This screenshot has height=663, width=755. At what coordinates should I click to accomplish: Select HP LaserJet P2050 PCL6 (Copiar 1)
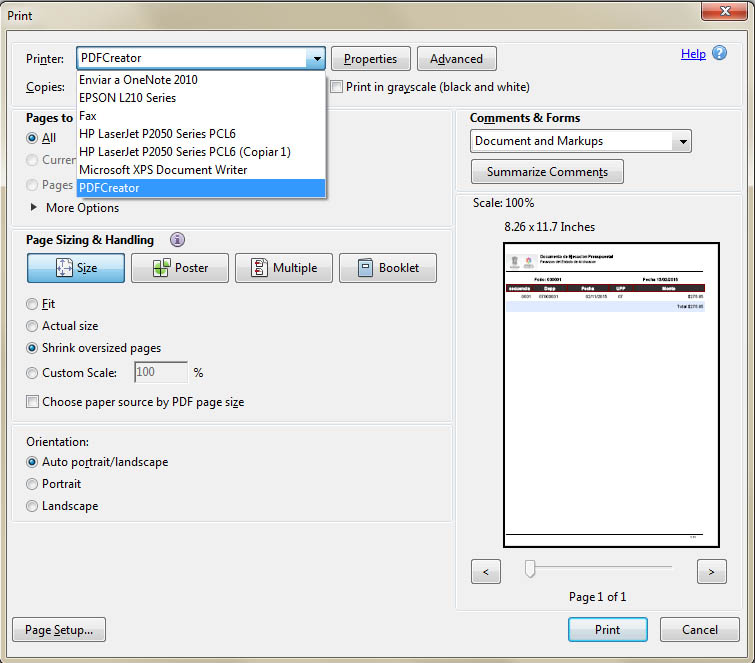201,152
